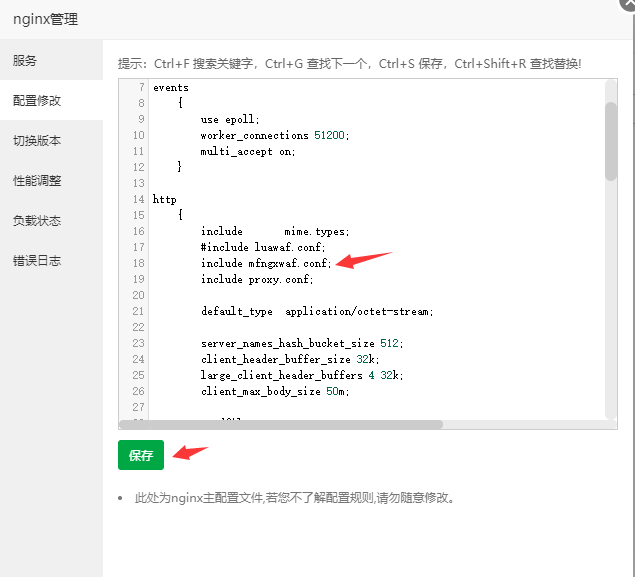Click the '#include luawaf.conf;' line
This screenshot has height=577, width=635.
click(x=263, y=247)
